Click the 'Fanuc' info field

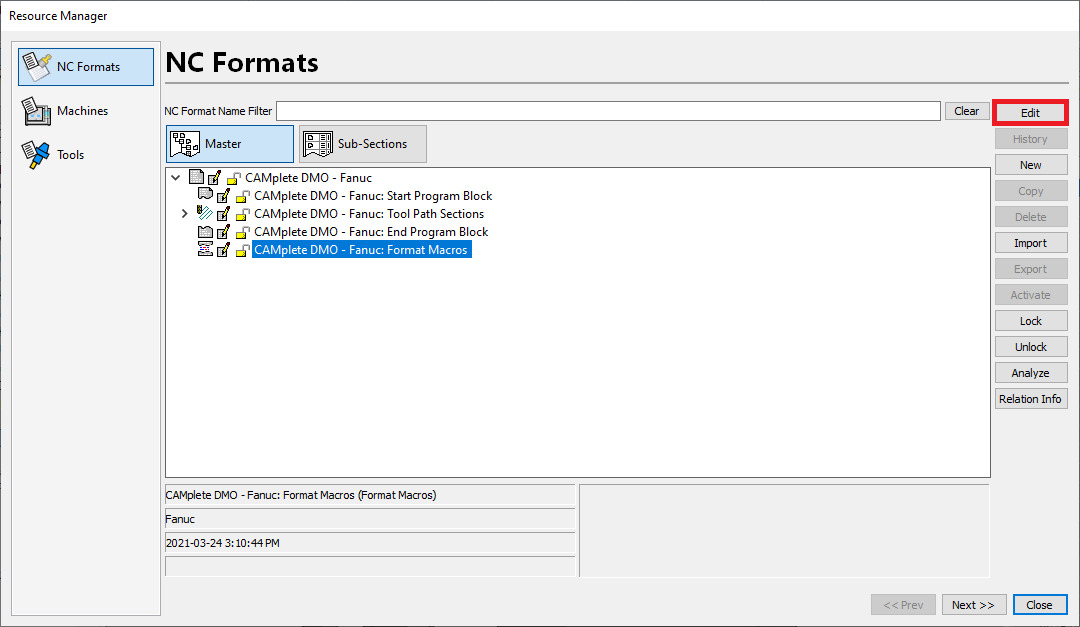[x=370, y=519]
